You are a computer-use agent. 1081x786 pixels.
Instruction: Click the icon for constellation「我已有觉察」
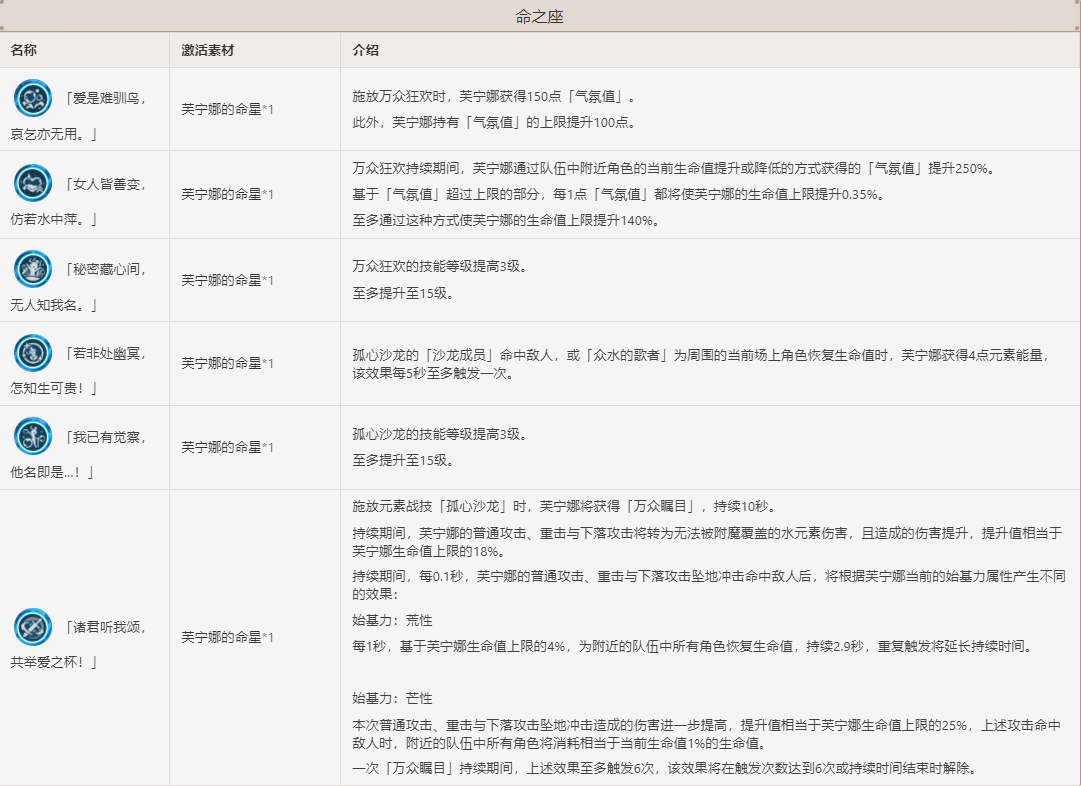(x=32, y=436)
